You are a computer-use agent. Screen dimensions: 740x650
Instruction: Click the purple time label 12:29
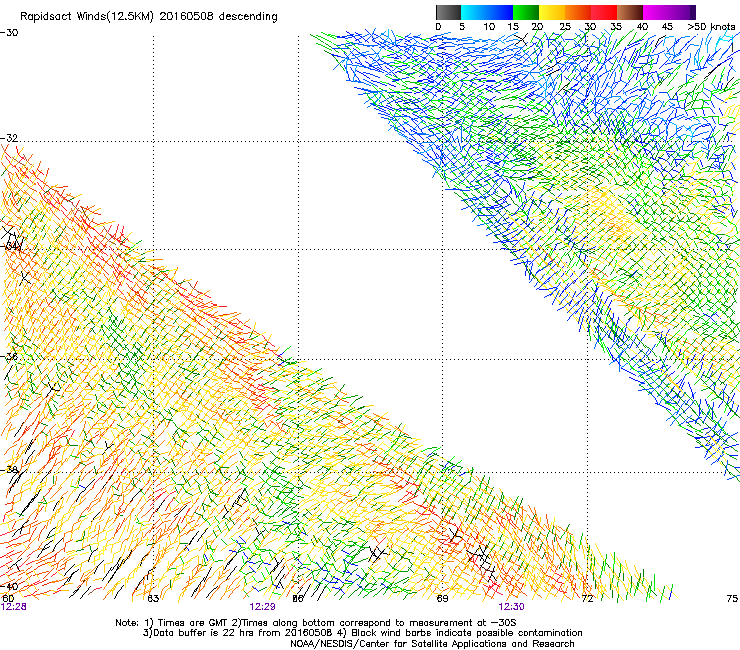tap(262, 607)
